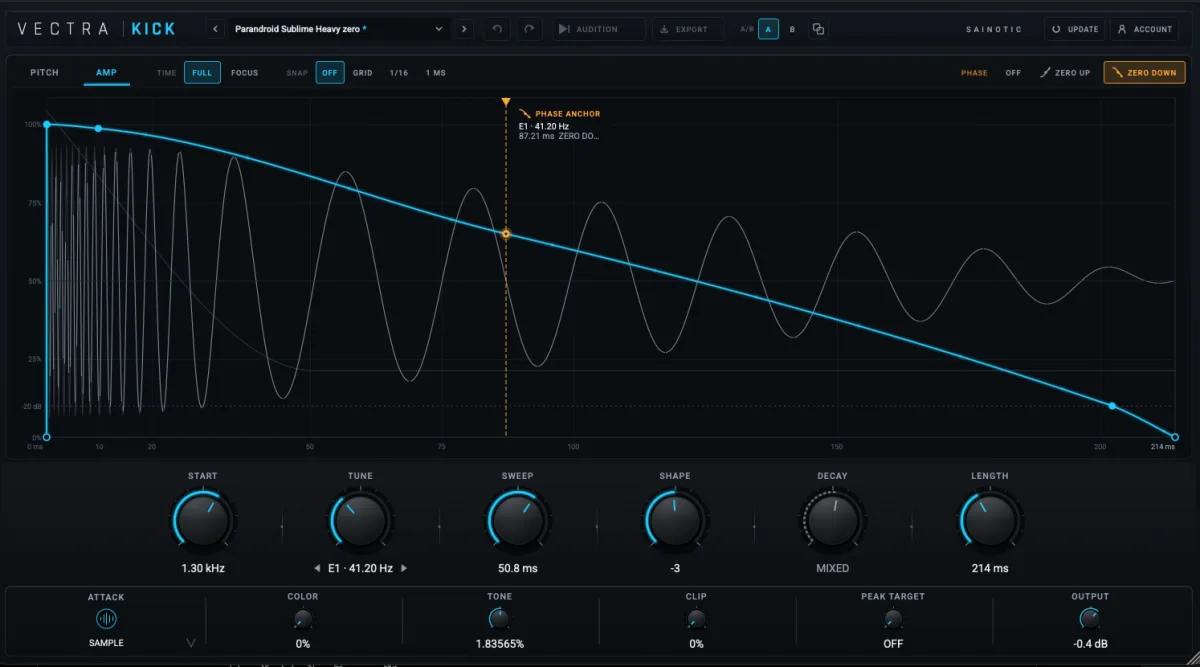Select A/B slot A
This screenshot has width=1200, height=667.
tap(769, 29)
